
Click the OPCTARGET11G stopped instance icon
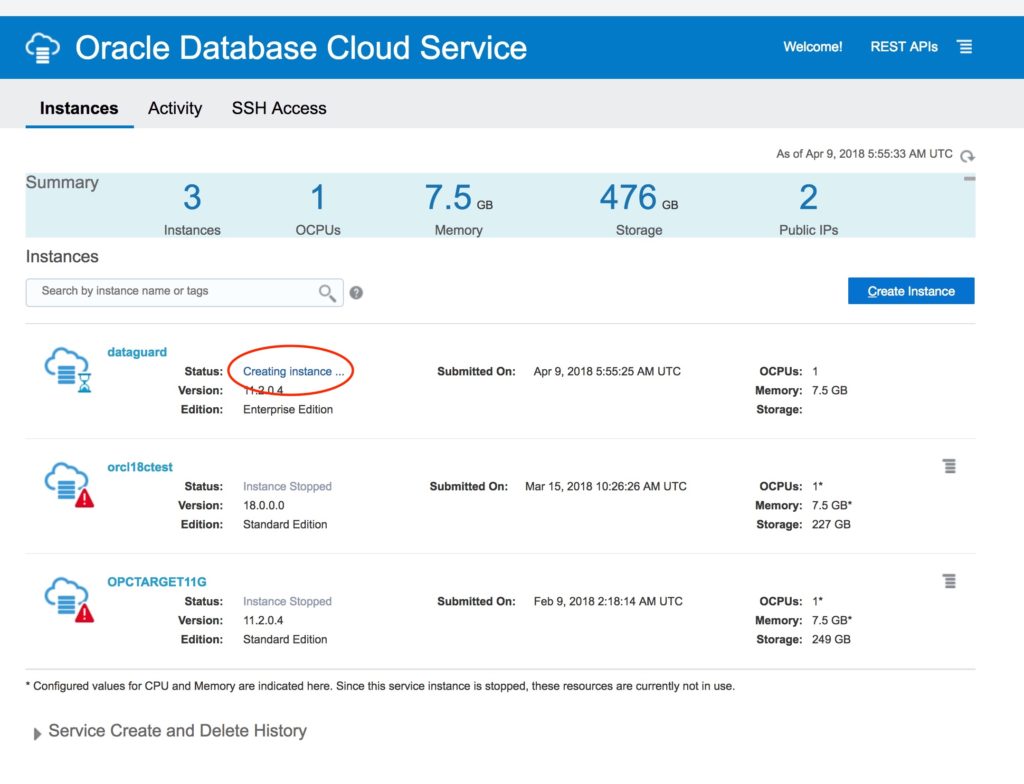tap(67, 601)
